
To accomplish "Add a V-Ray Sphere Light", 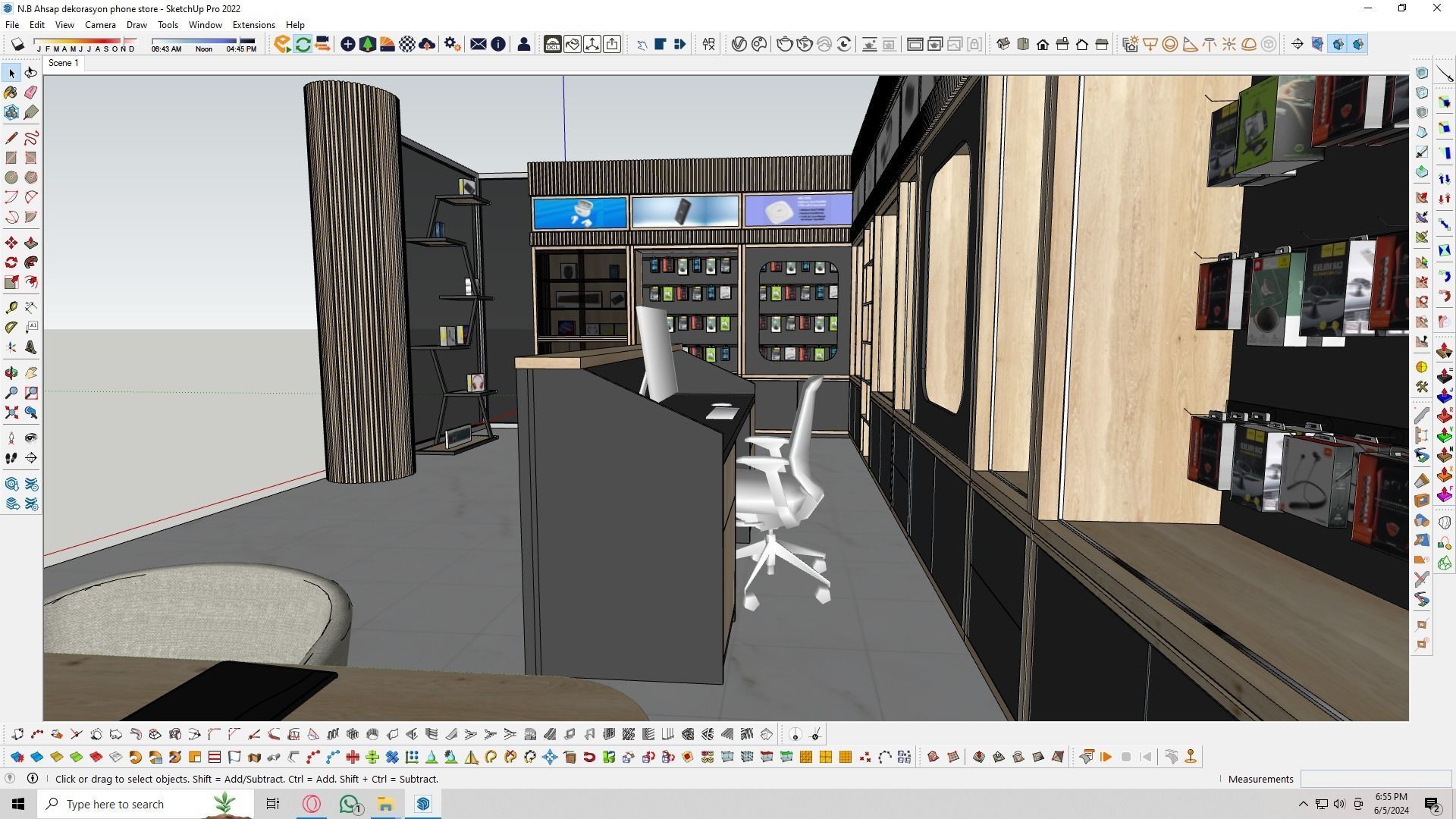I will point(1170,44).
